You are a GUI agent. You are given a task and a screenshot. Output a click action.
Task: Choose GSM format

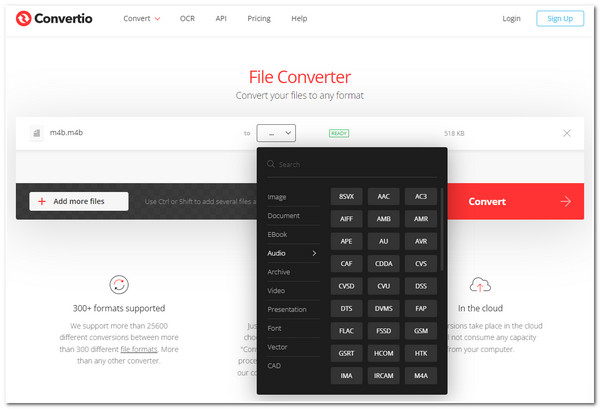pyautogui.click(x=421, y=331)
